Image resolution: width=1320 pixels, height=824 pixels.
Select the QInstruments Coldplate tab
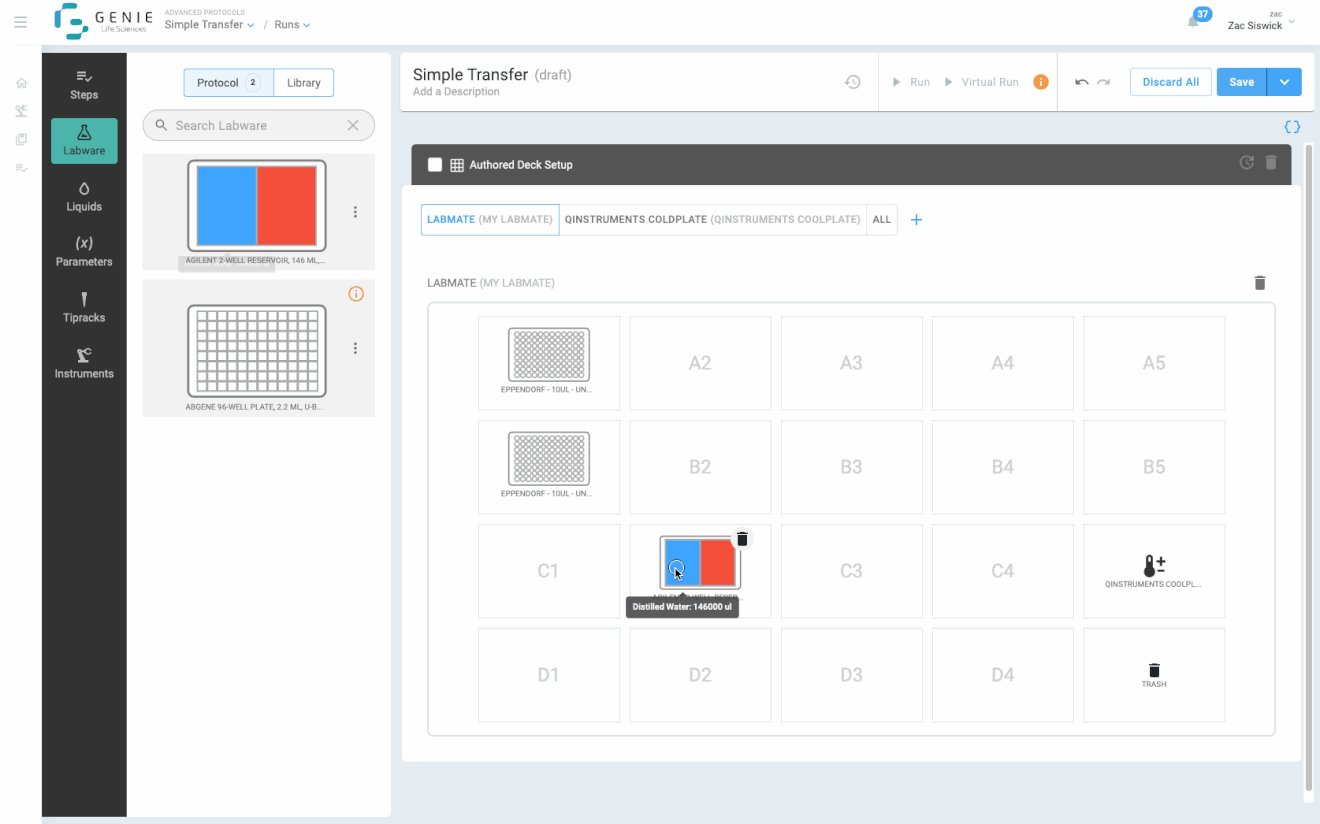[712, 220]
